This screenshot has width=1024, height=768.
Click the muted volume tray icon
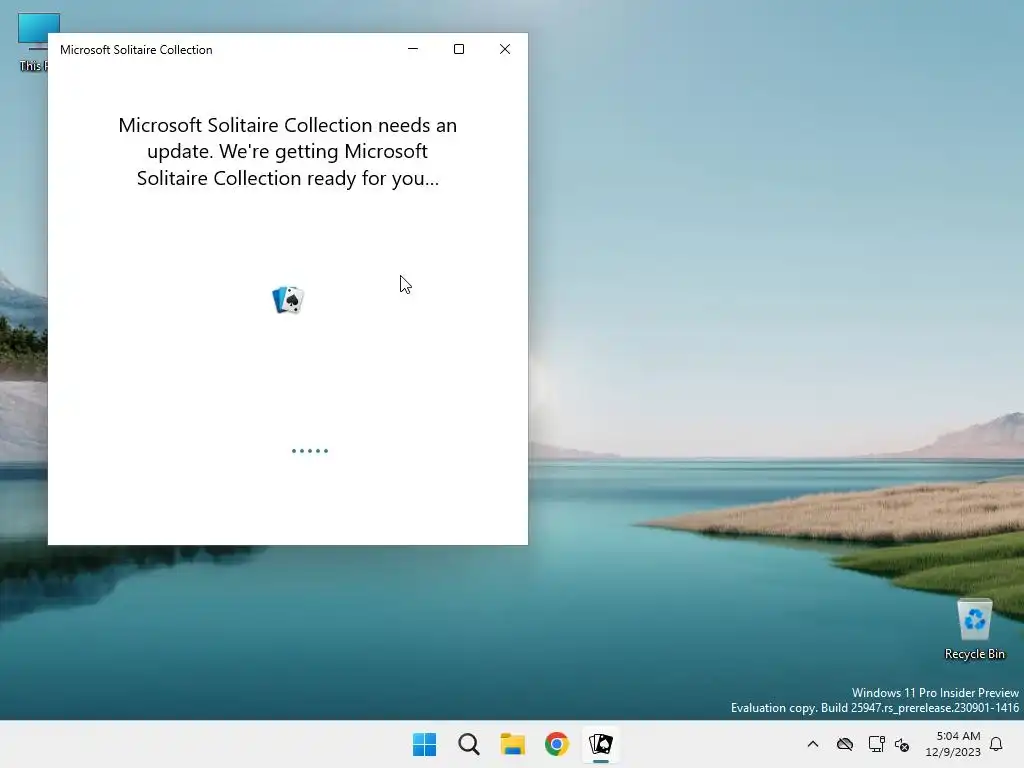903,744
